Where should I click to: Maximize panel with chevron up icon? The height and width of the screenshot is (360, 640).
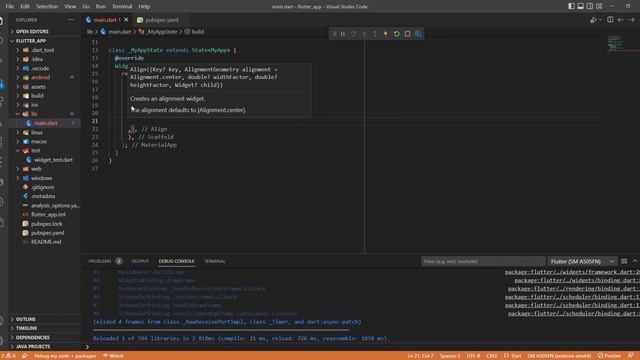click(635, 261)
